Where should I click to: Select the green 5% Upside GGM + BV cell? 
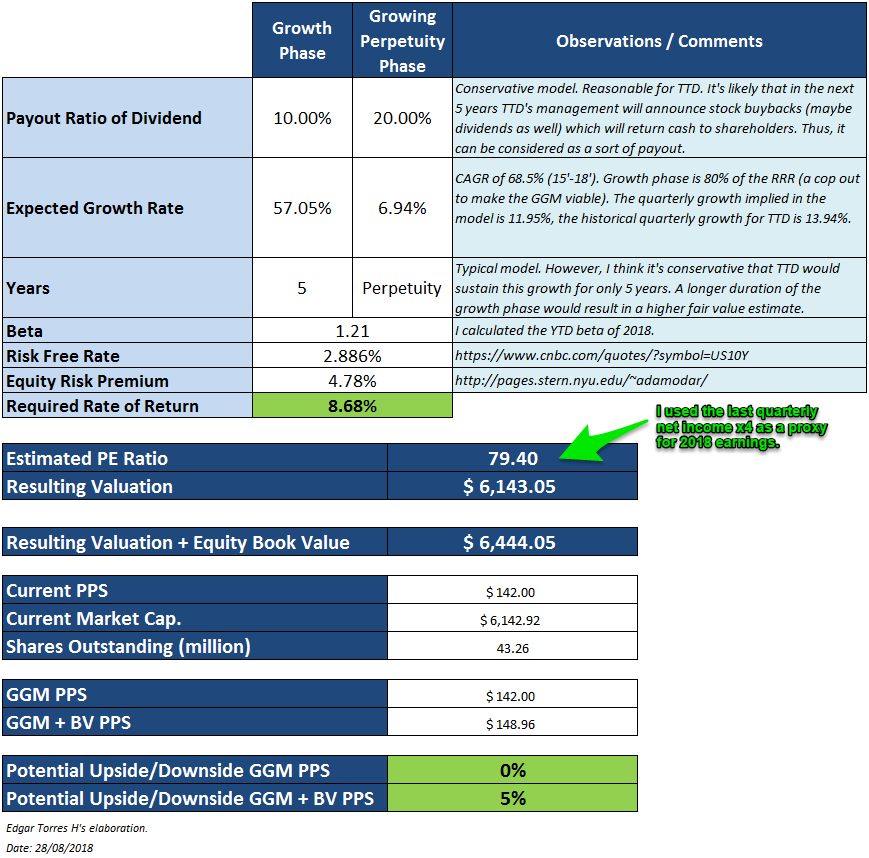[512, 794]
